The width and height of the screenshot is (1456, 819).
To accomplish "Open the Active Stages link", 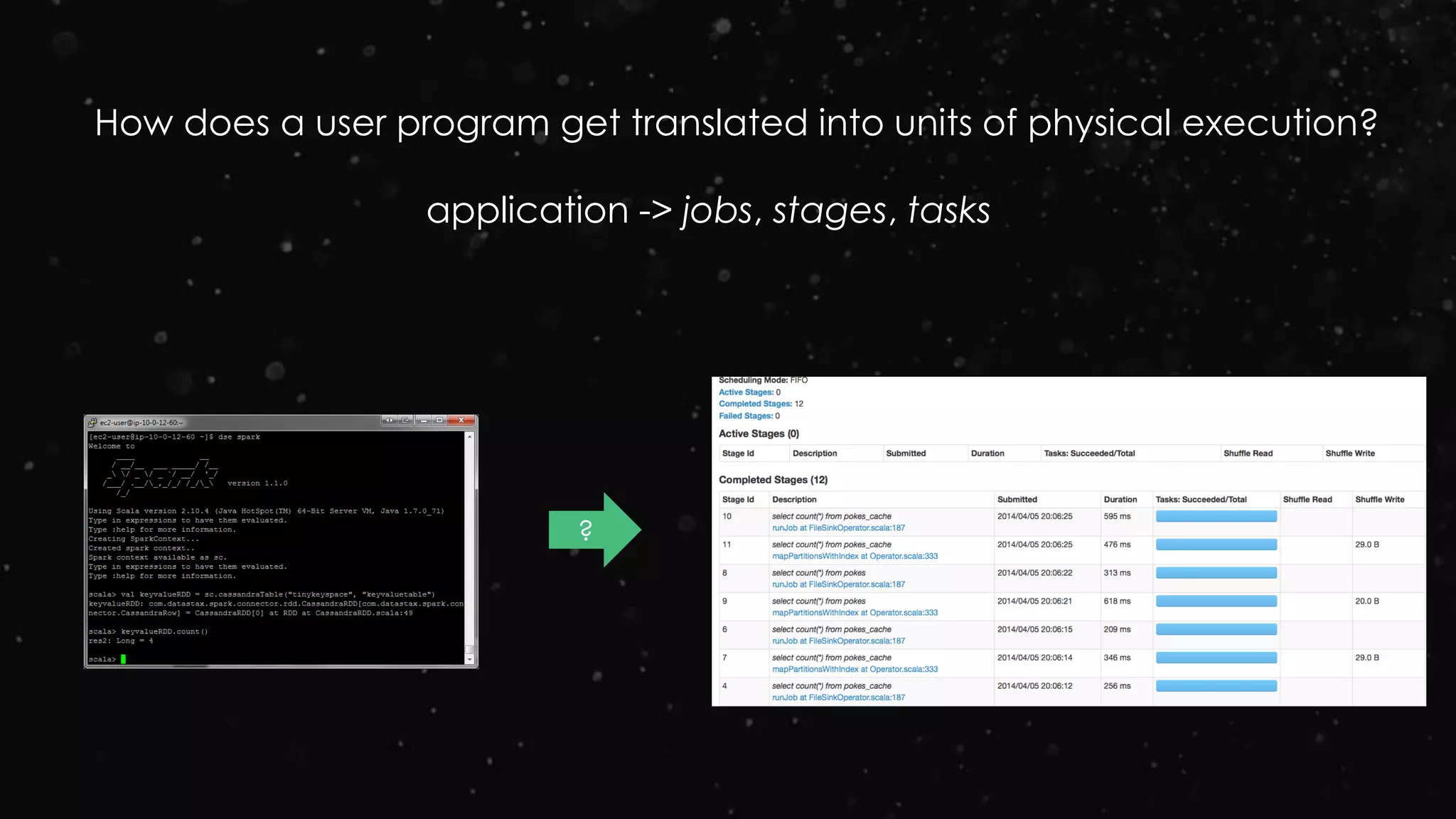I will tap(746, 392).
